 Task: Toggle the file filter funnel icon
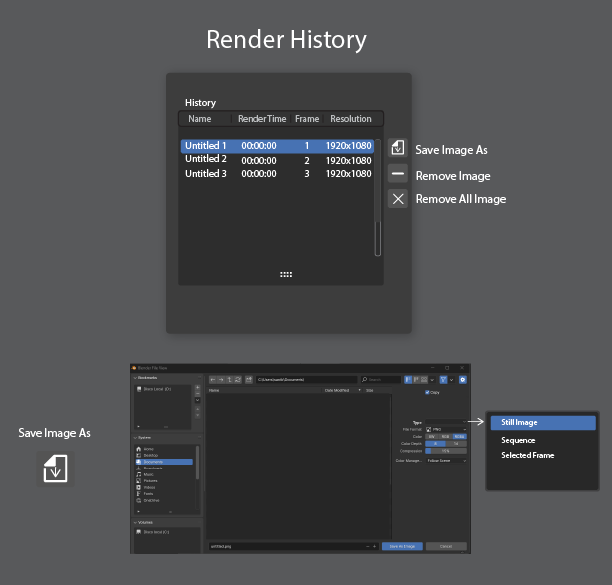(x=443, y=380)
